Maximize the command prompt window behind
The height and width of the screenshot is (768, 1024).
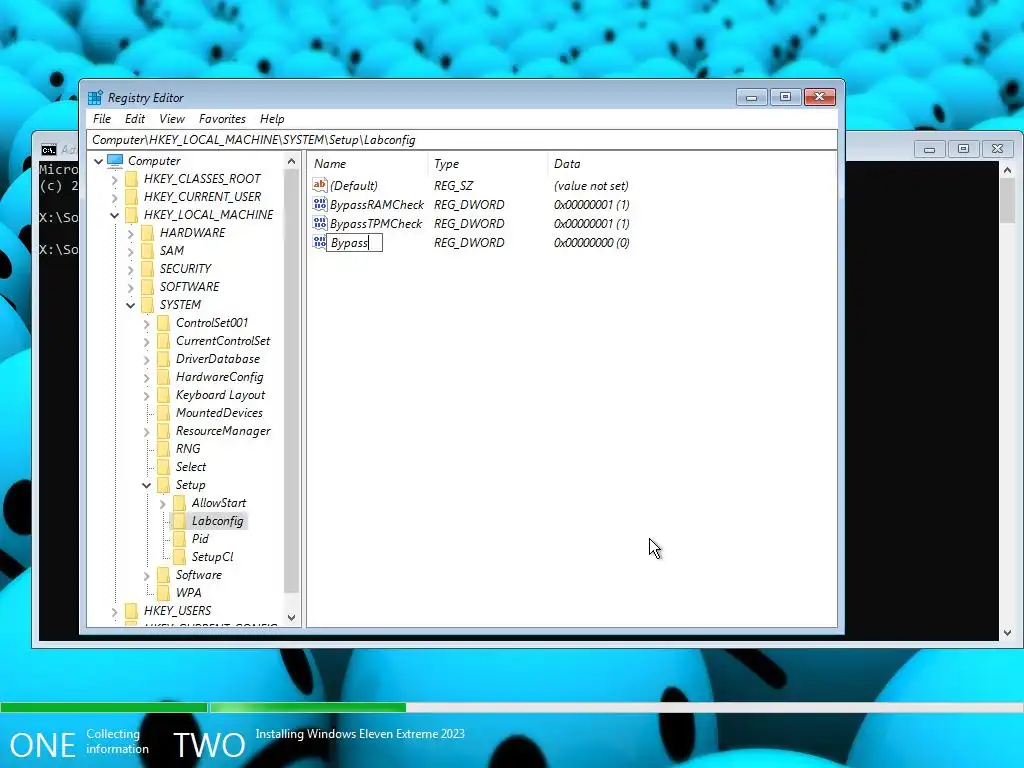pos(963,149)
